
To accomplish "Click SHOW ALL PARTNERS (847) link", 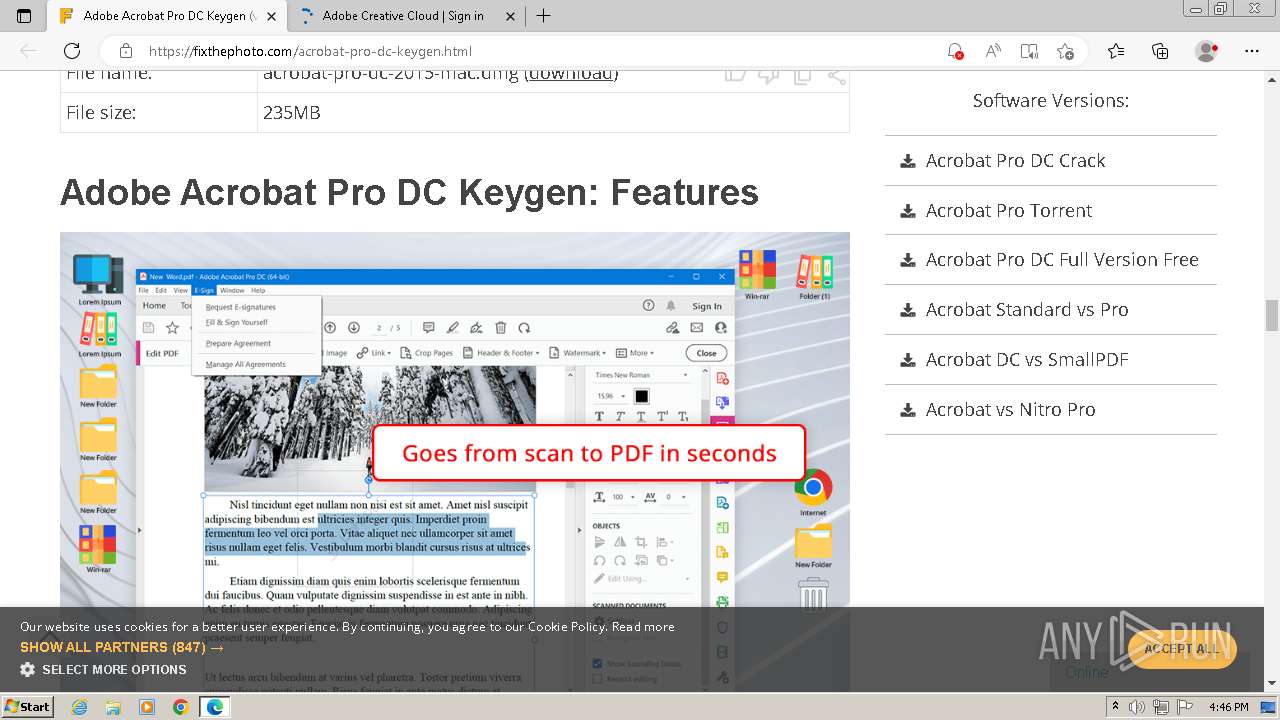I will pos(122,647).
